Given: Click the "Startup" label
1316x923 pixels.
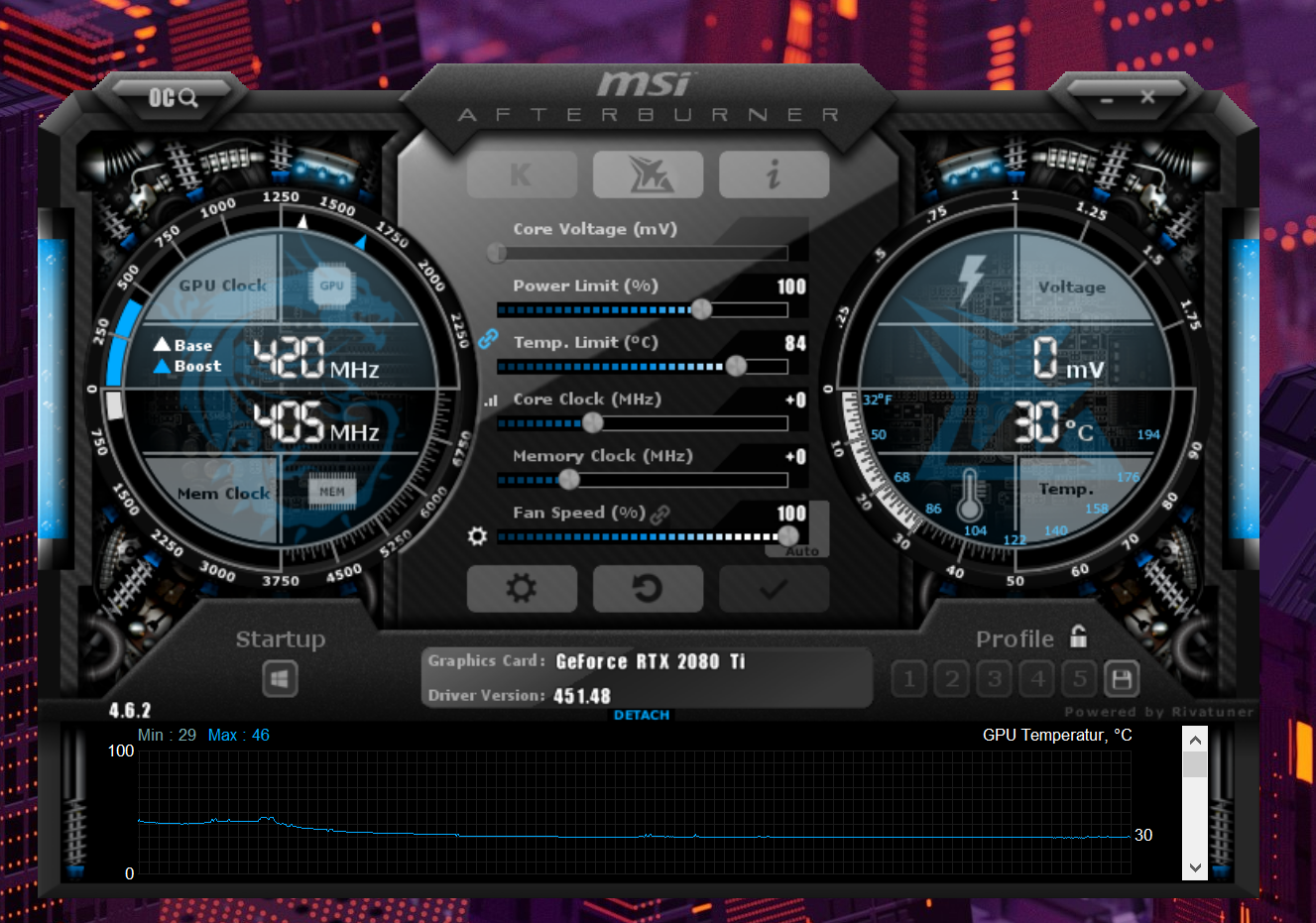Looking at the screenshot, I should (281, 639).
